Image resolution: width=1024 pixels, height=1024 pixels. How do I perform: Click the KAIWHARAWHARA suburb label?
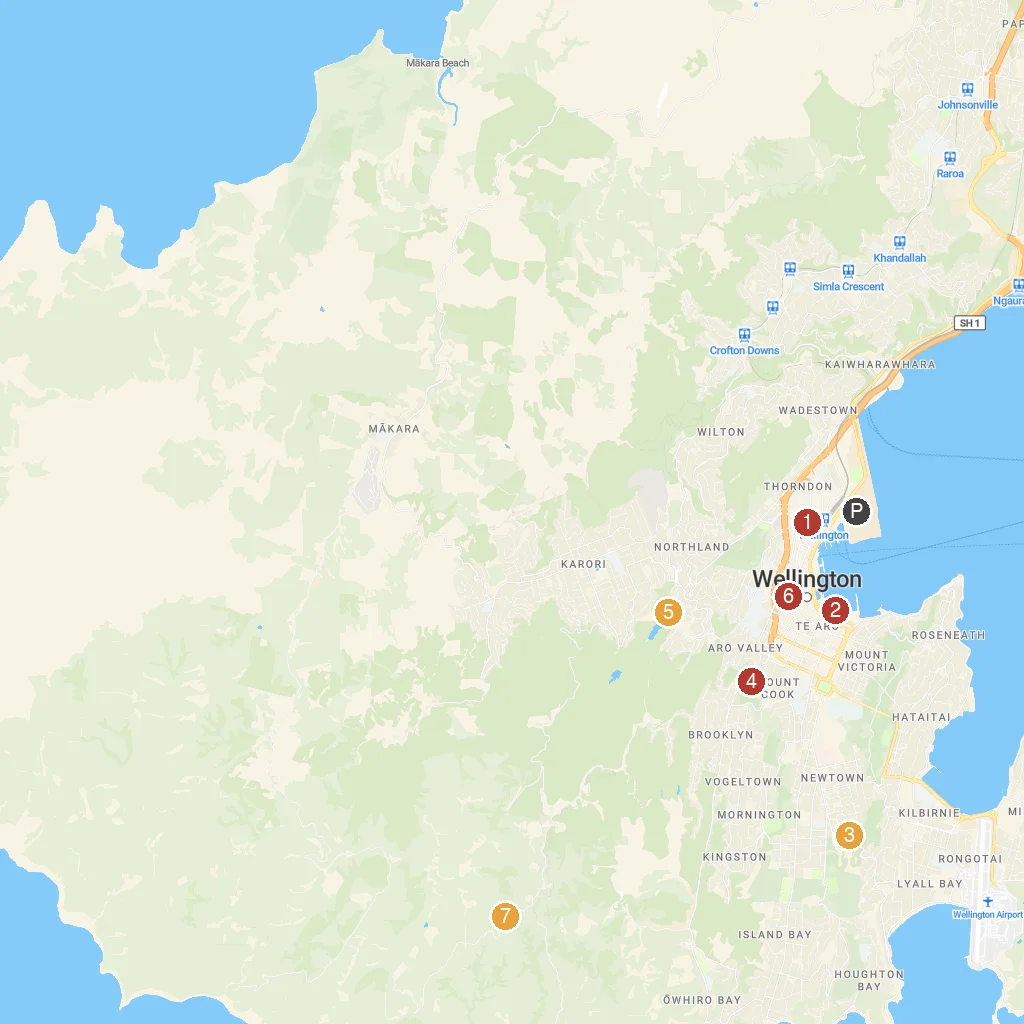pyautogui.click(x=880, y=364)
